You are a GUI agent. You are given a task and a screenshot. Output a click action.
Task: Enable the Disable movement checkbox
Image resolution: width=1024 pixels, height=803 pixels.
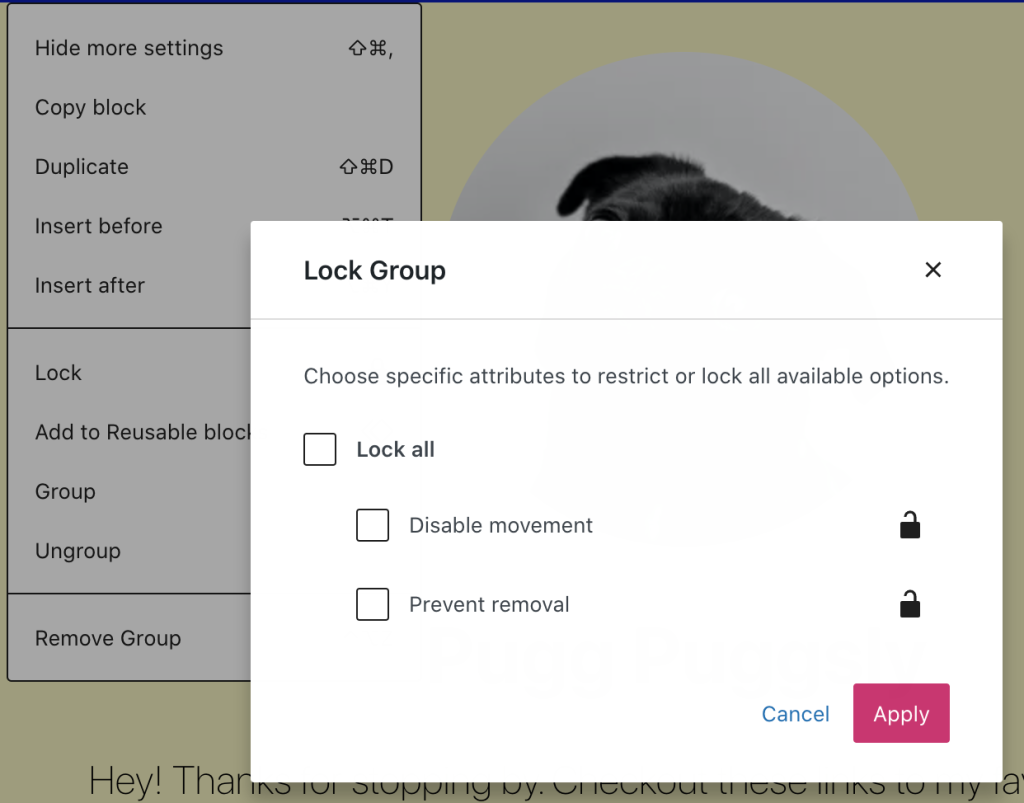point(373,525)
